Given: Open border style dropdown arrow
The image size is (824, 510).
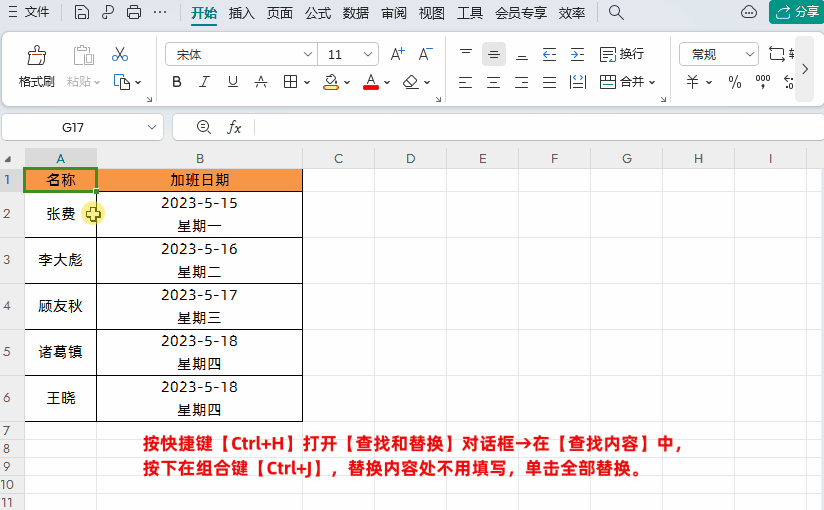Looking at the screenshot, I should coord(307,83).
